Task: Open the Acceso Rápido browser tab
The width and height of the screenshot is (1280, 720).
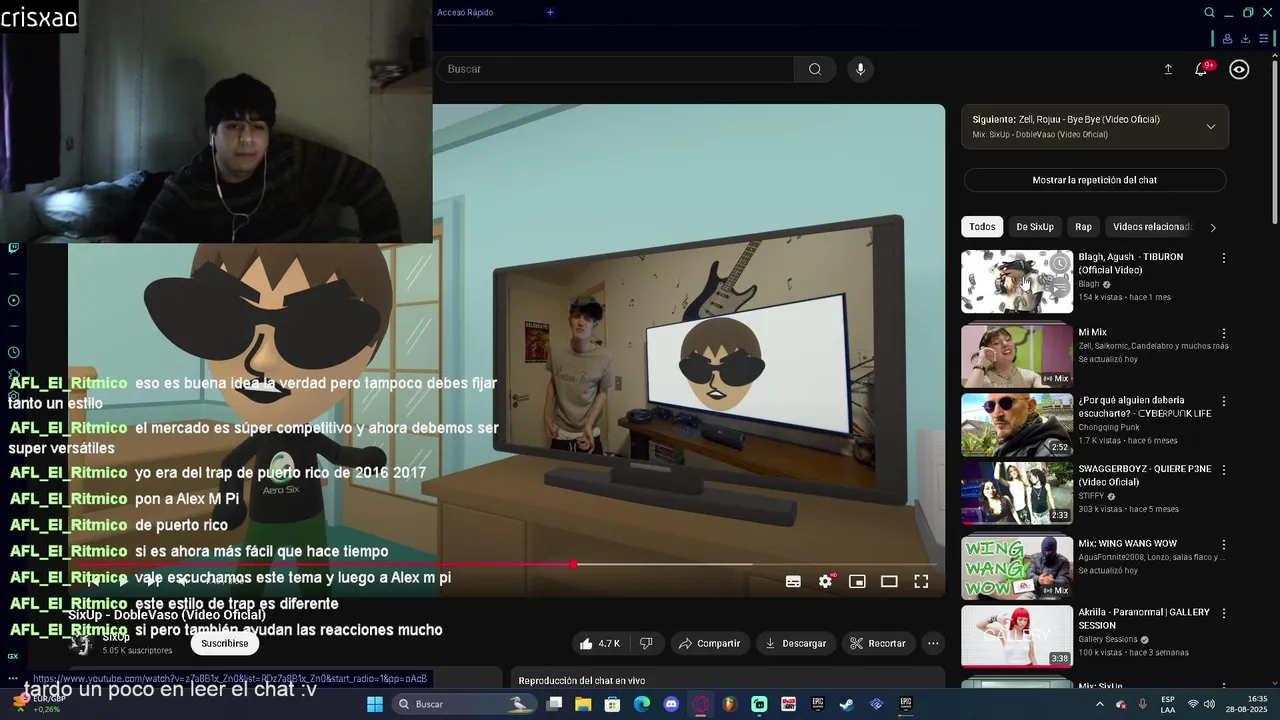Action: tap(465, 12)
